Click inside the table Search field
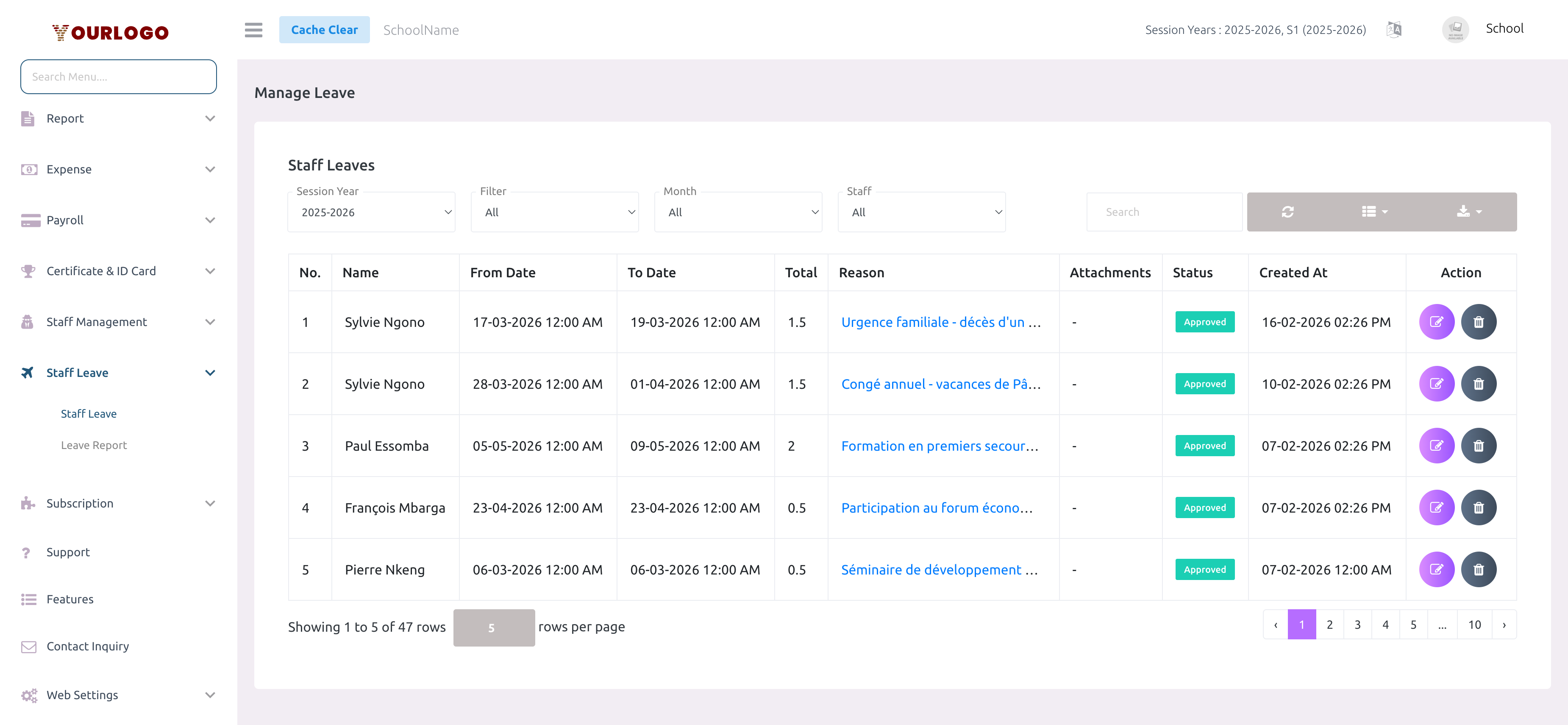The height and width of the screenshot is (725, 1568). [x=1163, y=211]
